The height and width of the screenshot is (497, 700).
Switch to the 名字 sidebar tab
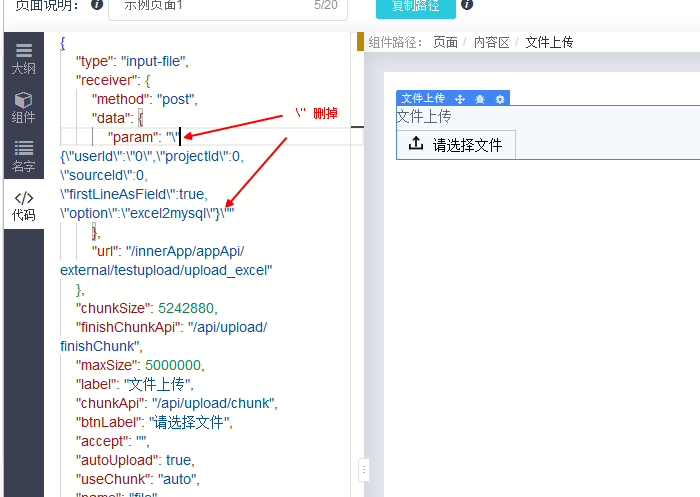click(22, 157)
